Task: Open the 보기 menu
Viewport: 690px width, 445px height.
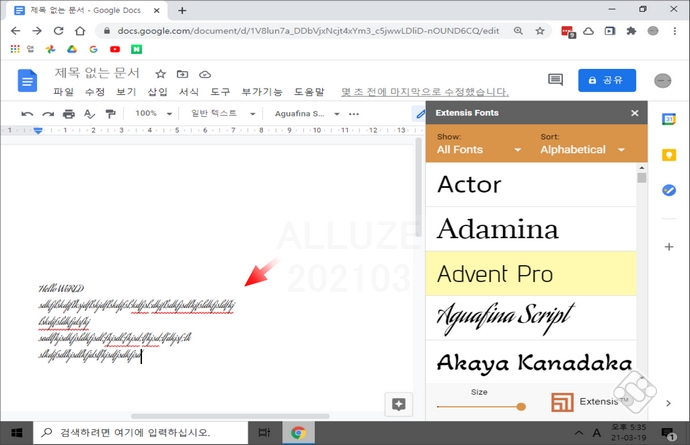Action: tap(126, 92)
